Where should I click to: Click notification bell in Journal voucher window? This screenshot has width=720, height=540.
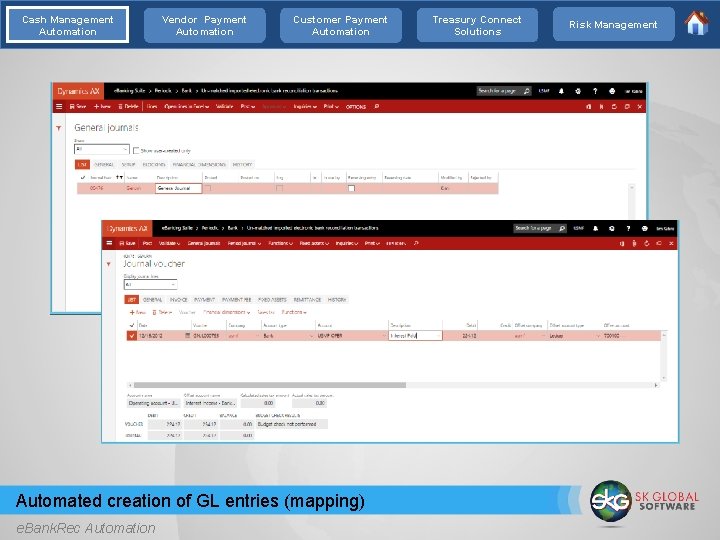pos(596,228)
